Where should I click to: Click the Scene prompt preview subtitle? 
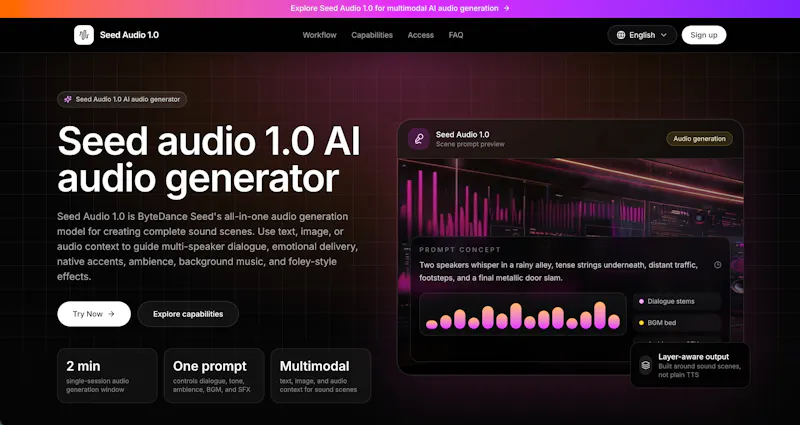(470, 144)
